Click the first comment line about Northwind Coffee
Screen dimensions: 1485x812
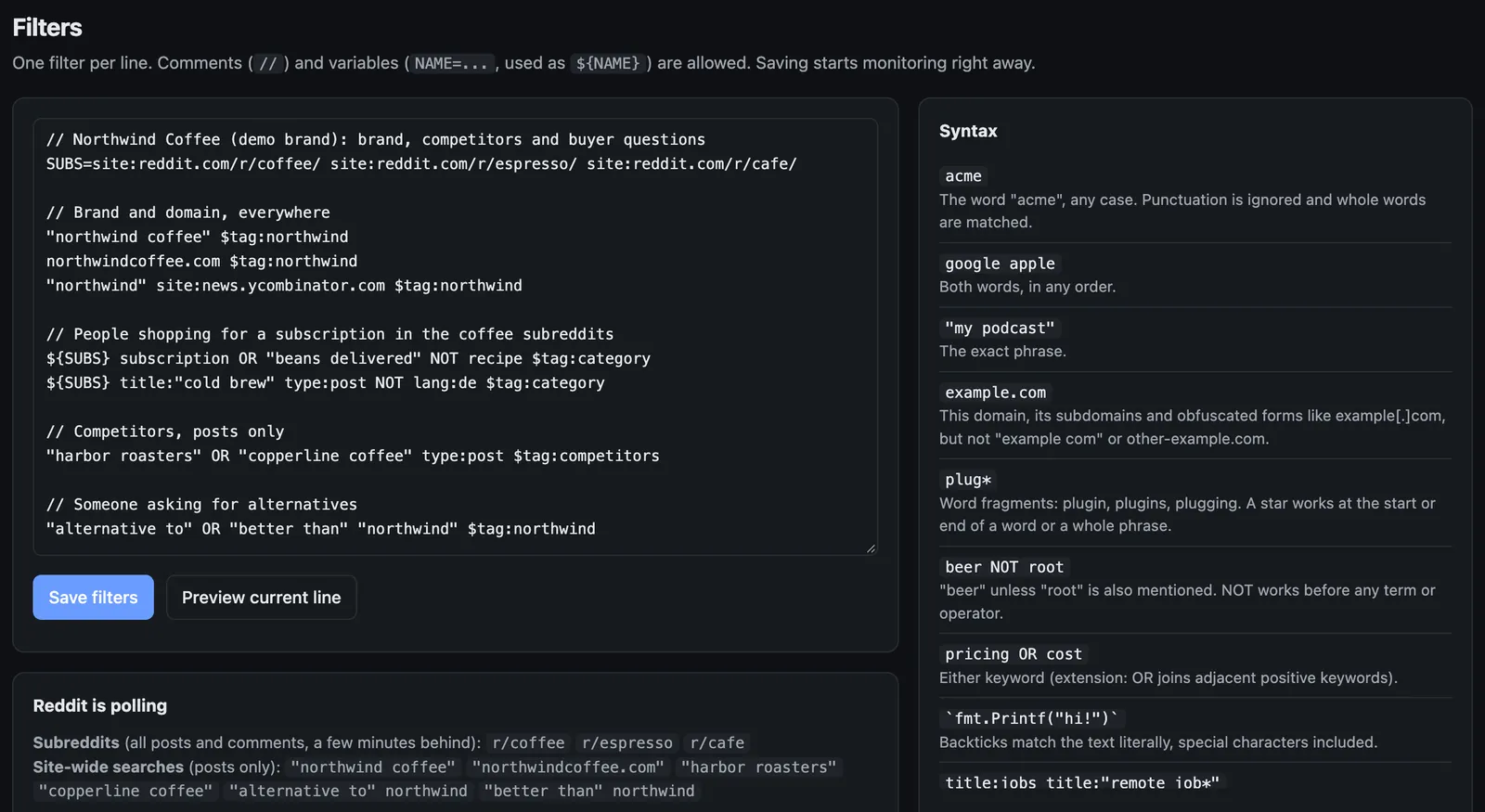click(x=376, y=139)
